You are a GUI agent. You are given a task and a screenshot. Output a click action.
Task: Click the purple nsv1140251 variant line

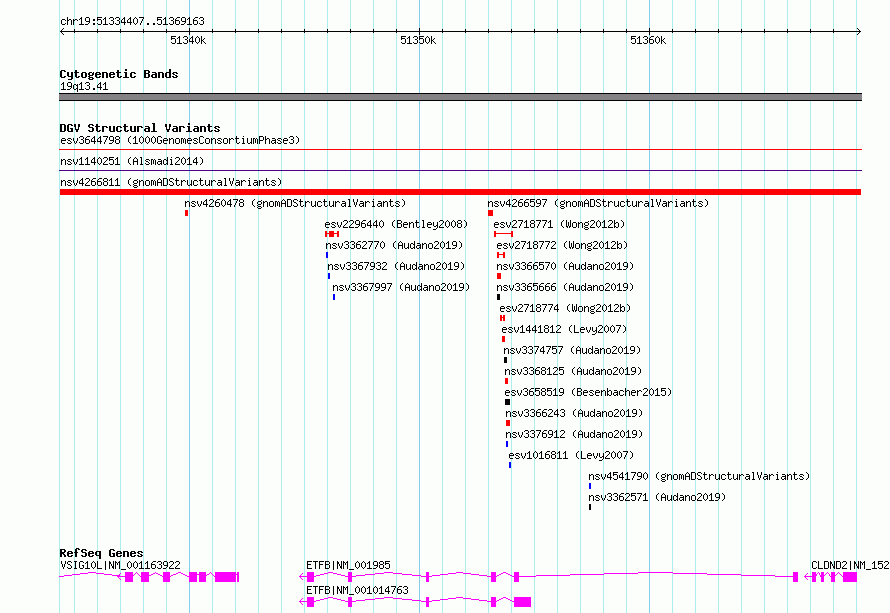(460, 170)
